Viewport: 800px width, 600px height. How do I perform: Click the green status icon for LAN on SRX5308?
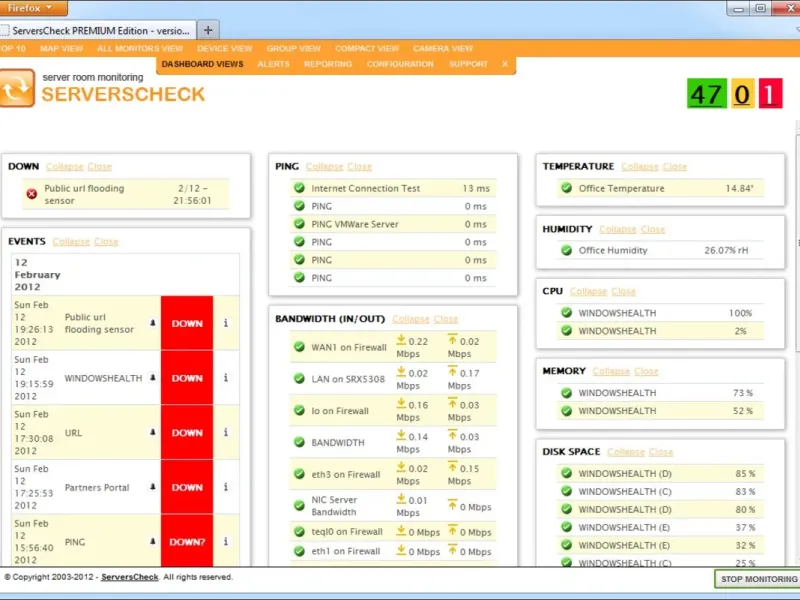[299, 379]
